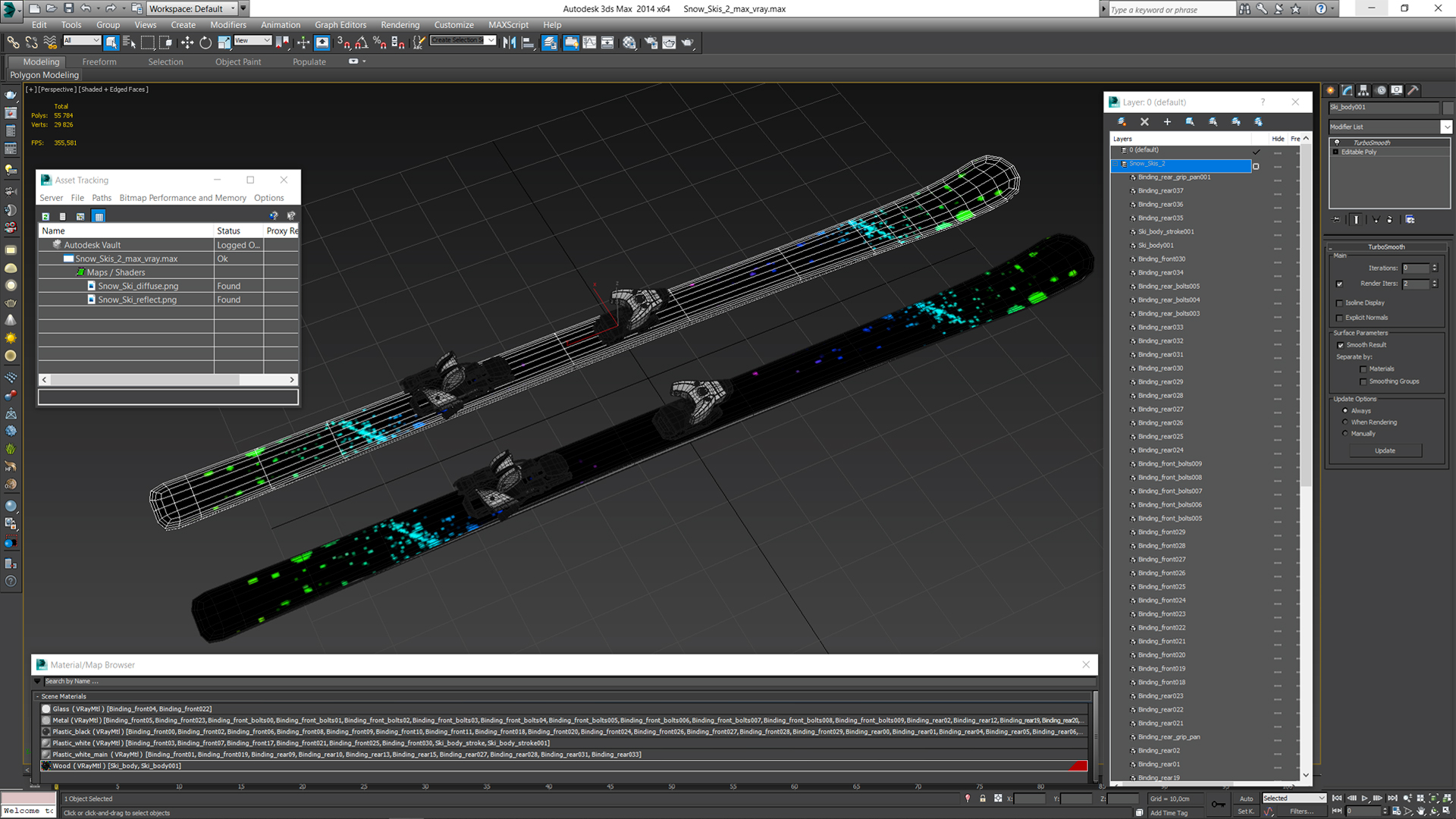The height and width of the screenshot is (819, 1456).
Task: Open key filter Selected dropdown
Action: 1294,799
